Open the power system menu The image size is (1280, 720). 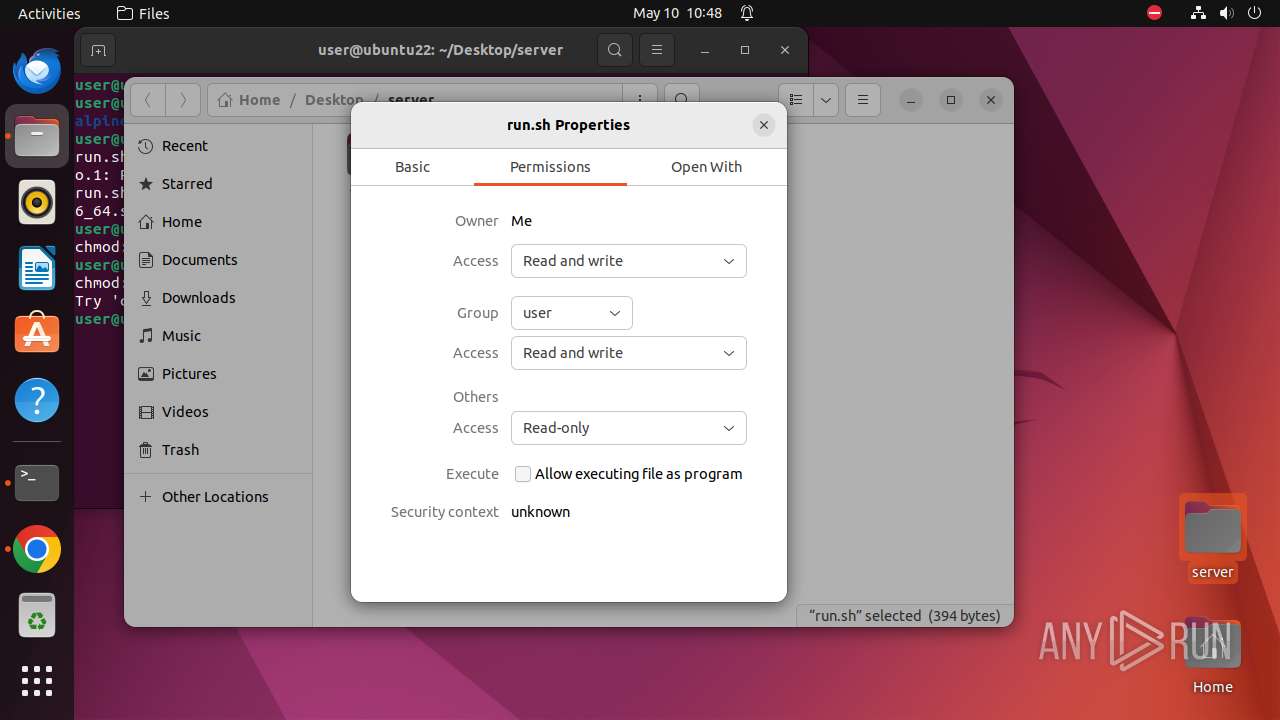pos(1254,13)
